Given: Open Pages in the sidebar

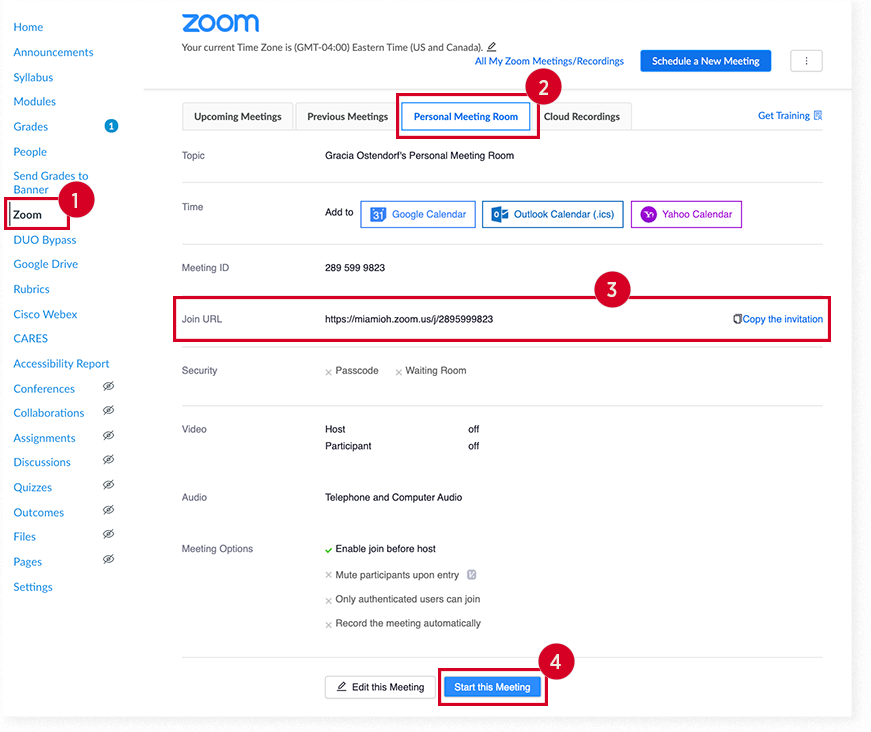Looking at the screenshot, I should pos(28,562).
